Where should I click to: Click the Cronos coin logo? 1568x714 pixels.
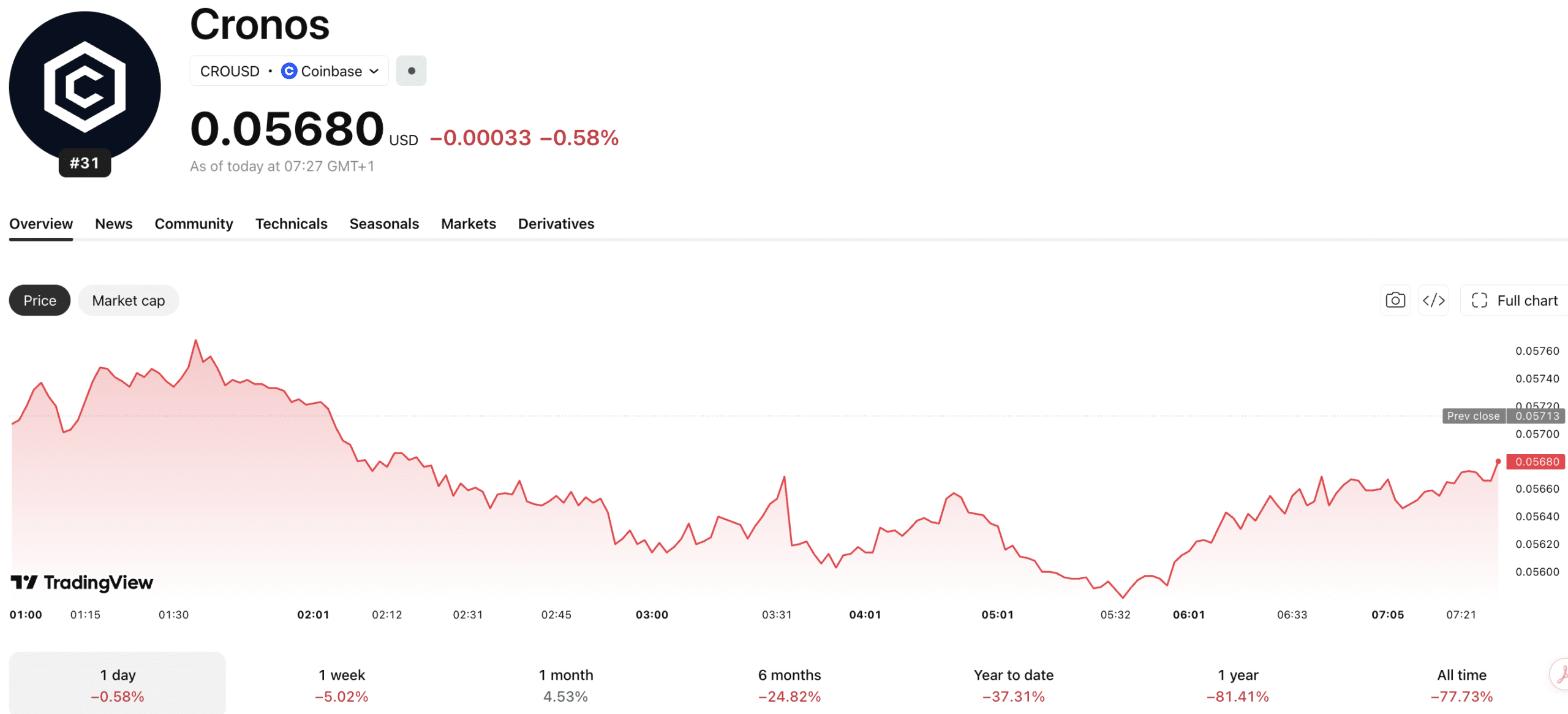pyautogui.click(x=85, y=87)
